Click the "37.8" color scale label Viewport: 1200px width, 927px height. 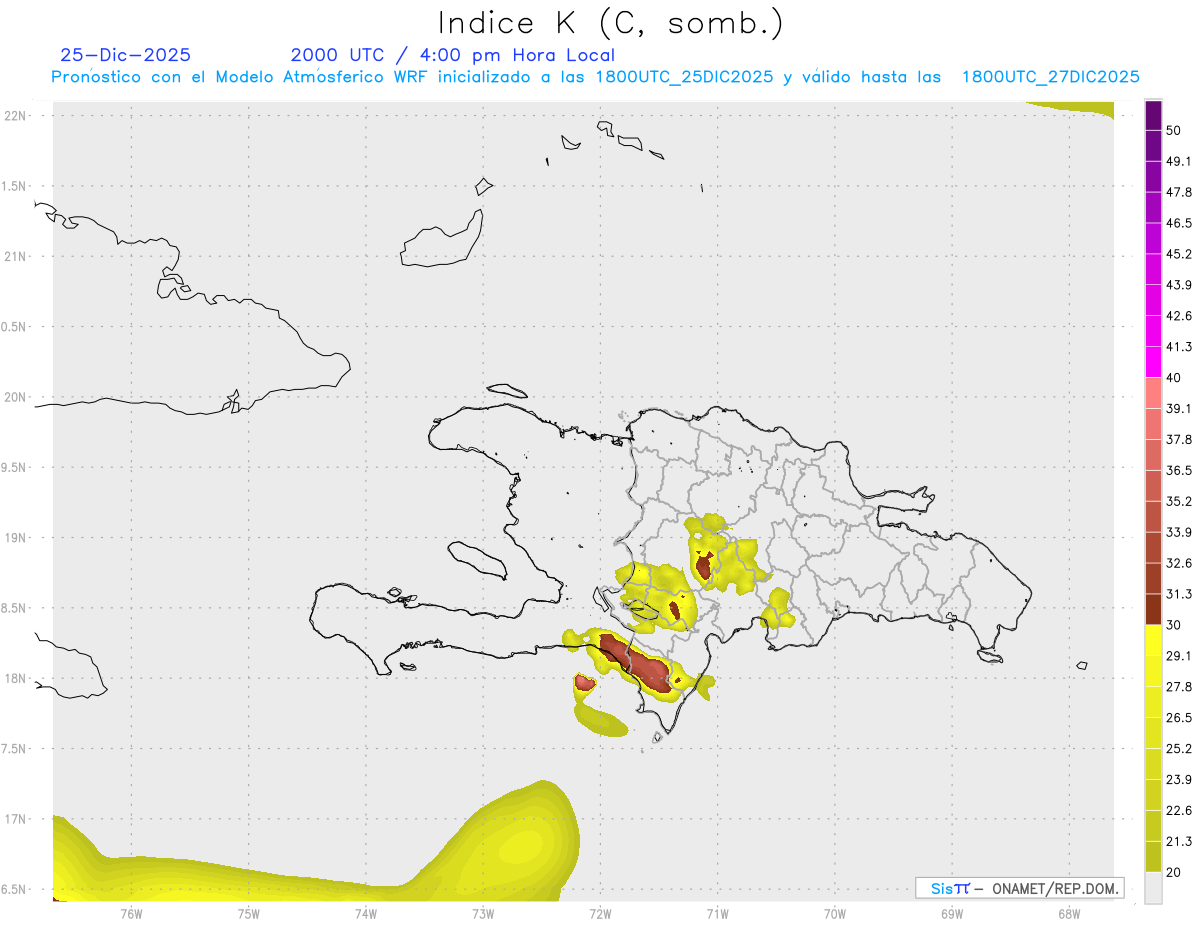(1179, 440)
